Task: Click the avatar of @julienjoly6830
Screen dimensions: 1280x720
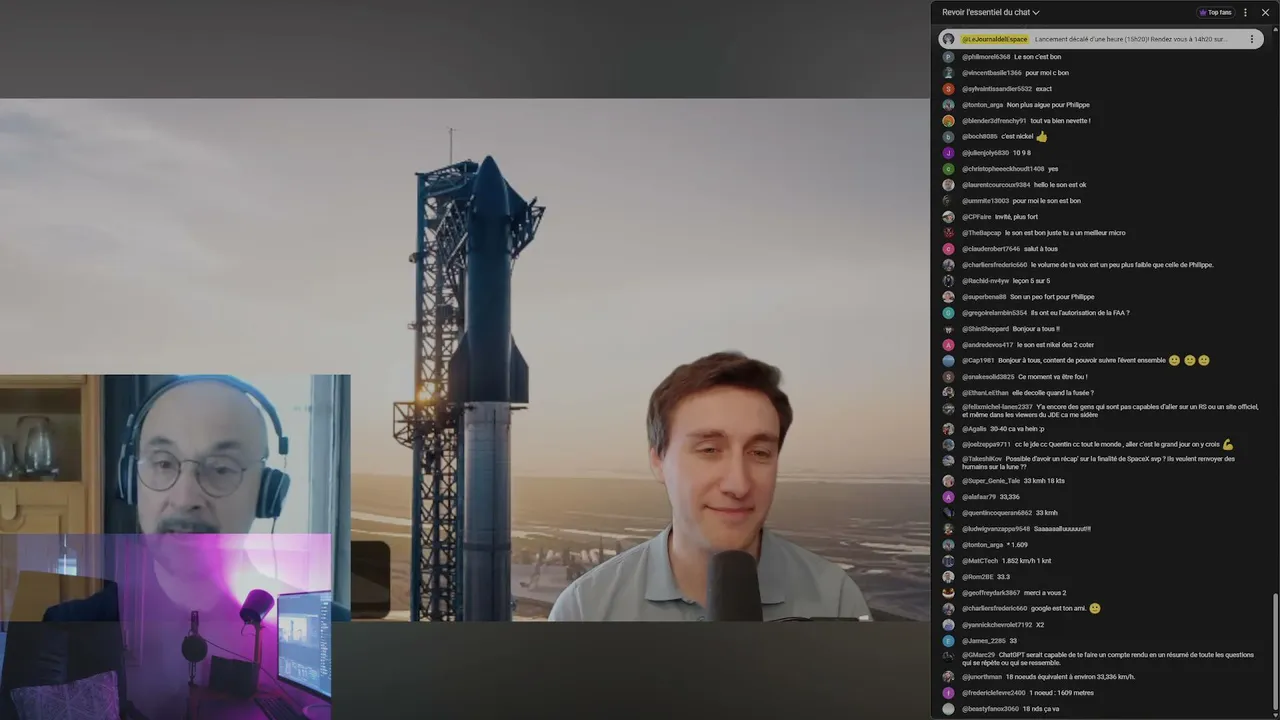Action: click(x=948, y=153)
